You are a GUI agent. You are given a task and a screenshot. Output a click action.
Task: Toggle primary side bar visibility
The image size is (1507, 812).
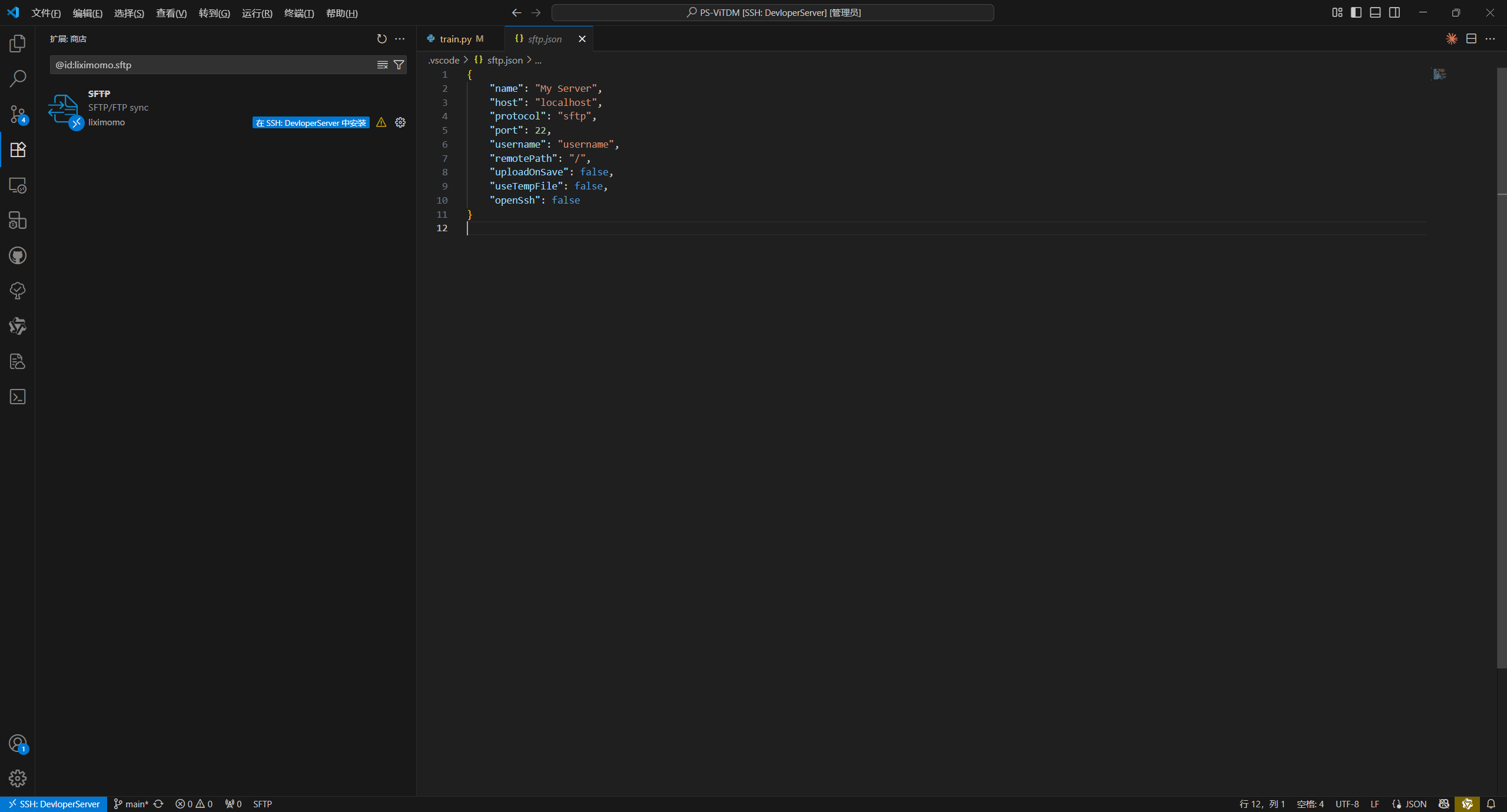1356,12
